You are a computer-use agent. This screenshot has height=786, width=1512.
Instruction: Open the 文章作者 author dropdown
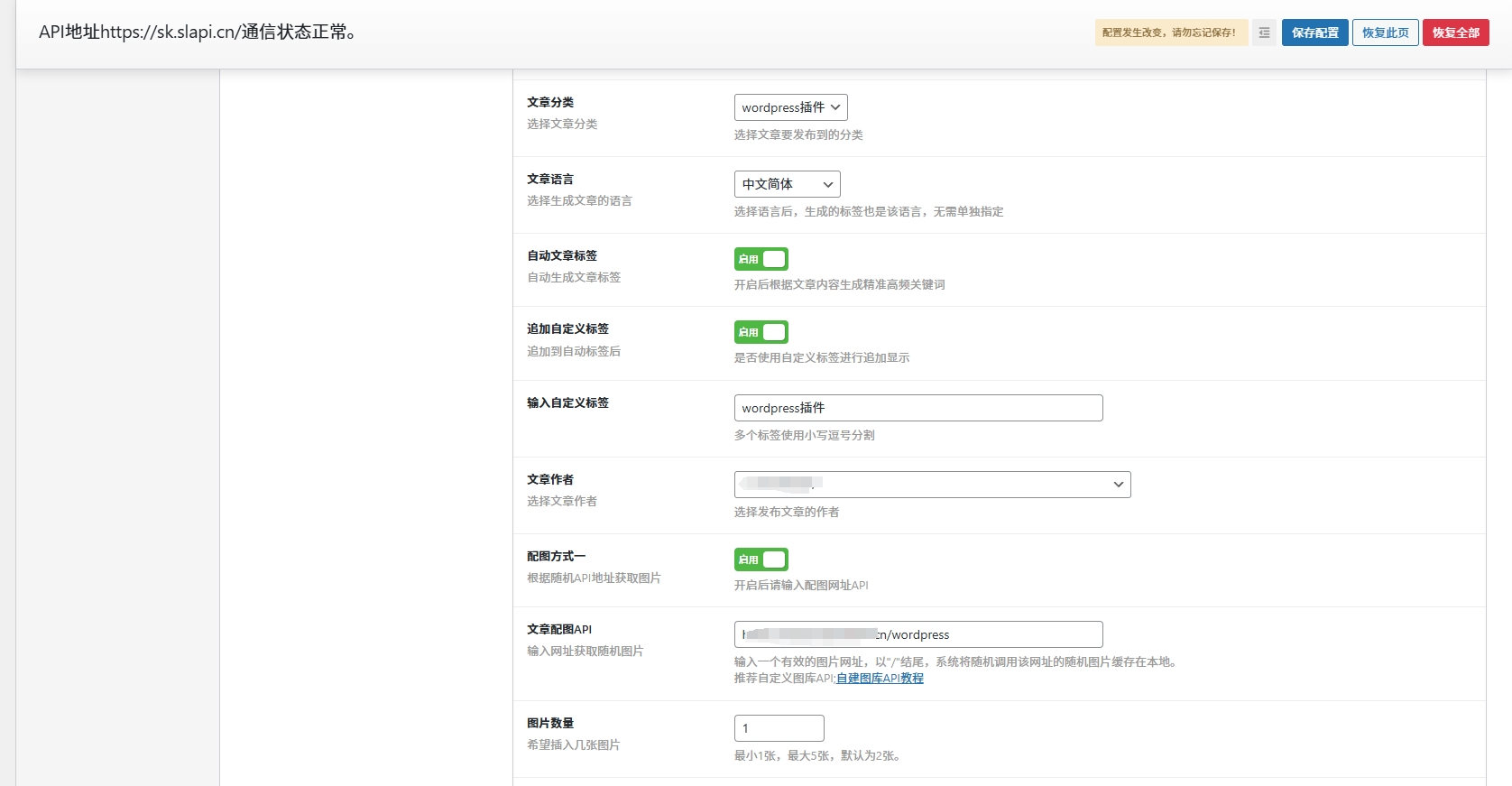click(932, 485)
